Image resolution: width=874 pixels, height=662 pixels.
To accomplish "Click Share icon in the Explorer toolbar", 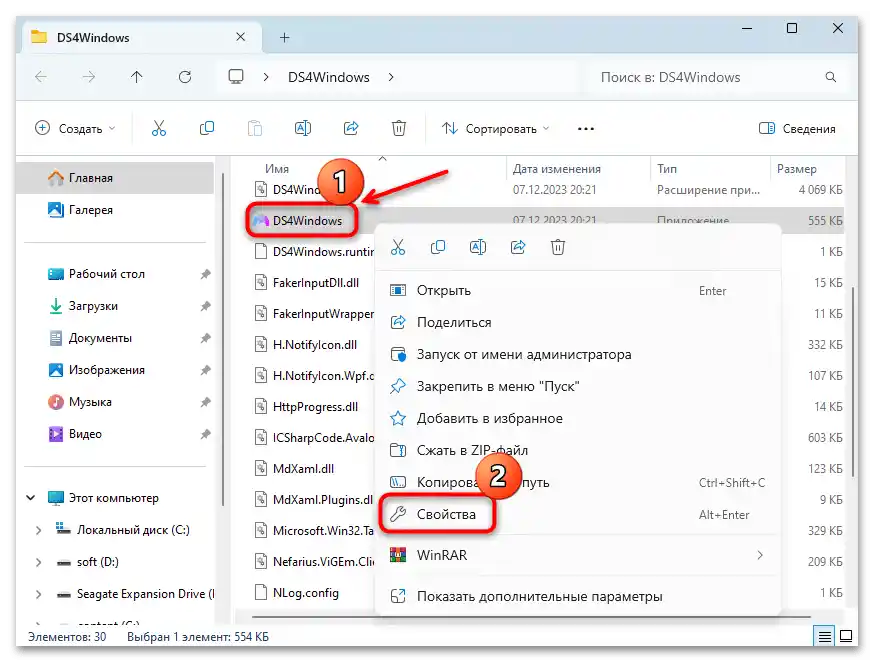I will click(351, 129).
